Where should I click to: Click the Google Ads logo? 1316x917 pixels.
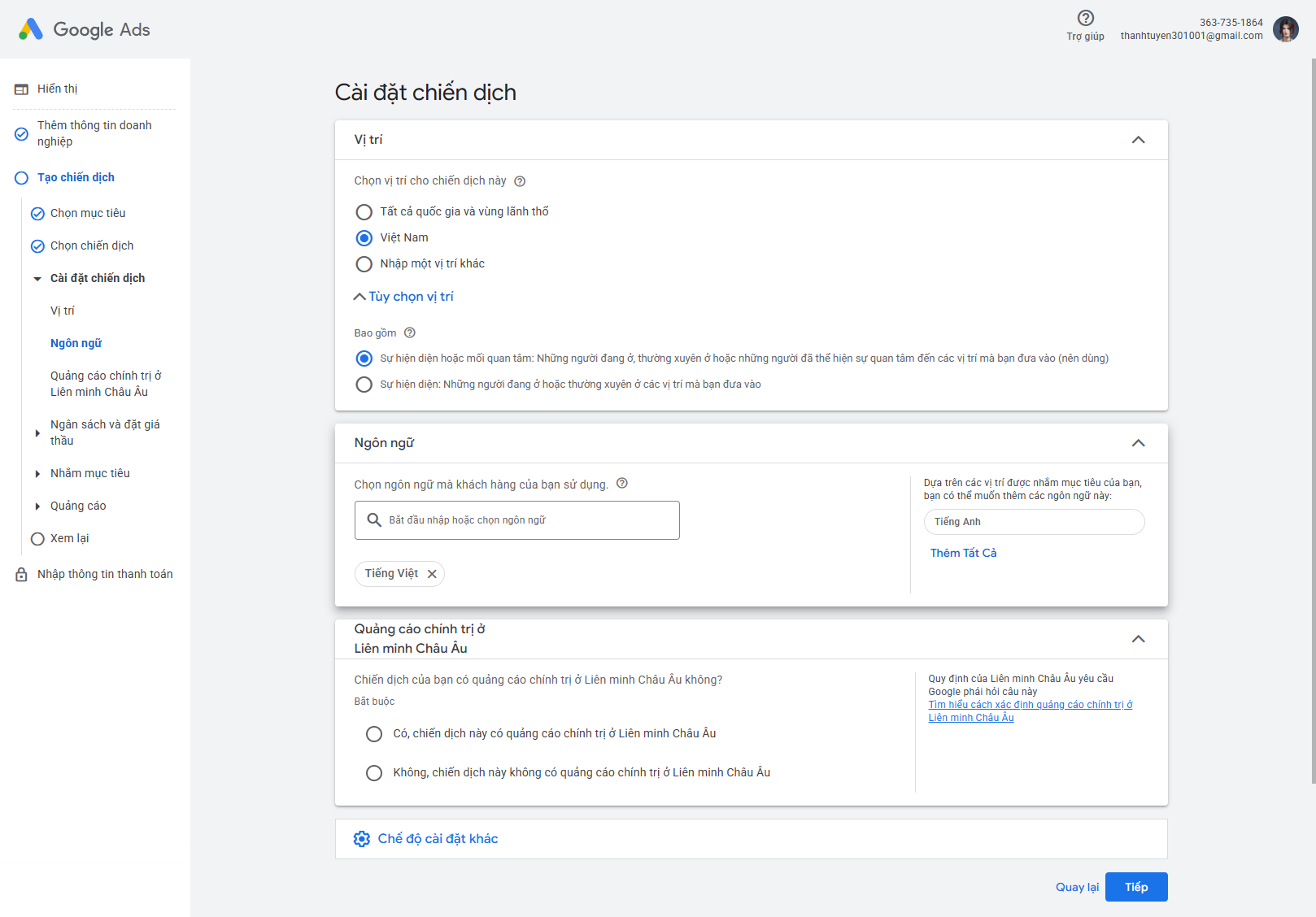pos(84,29)
